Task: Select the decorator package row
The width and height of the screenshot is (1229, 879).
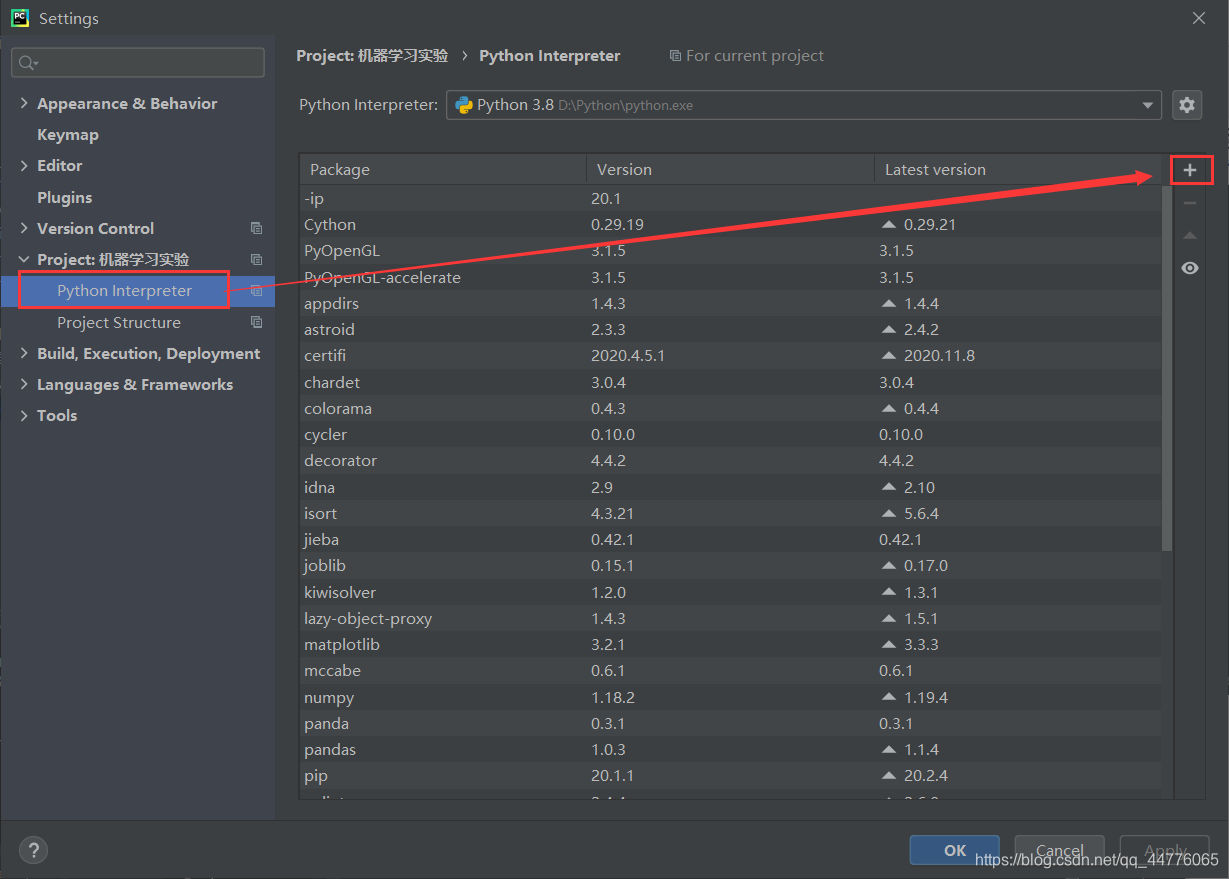Action: click(x=730, y=460)
